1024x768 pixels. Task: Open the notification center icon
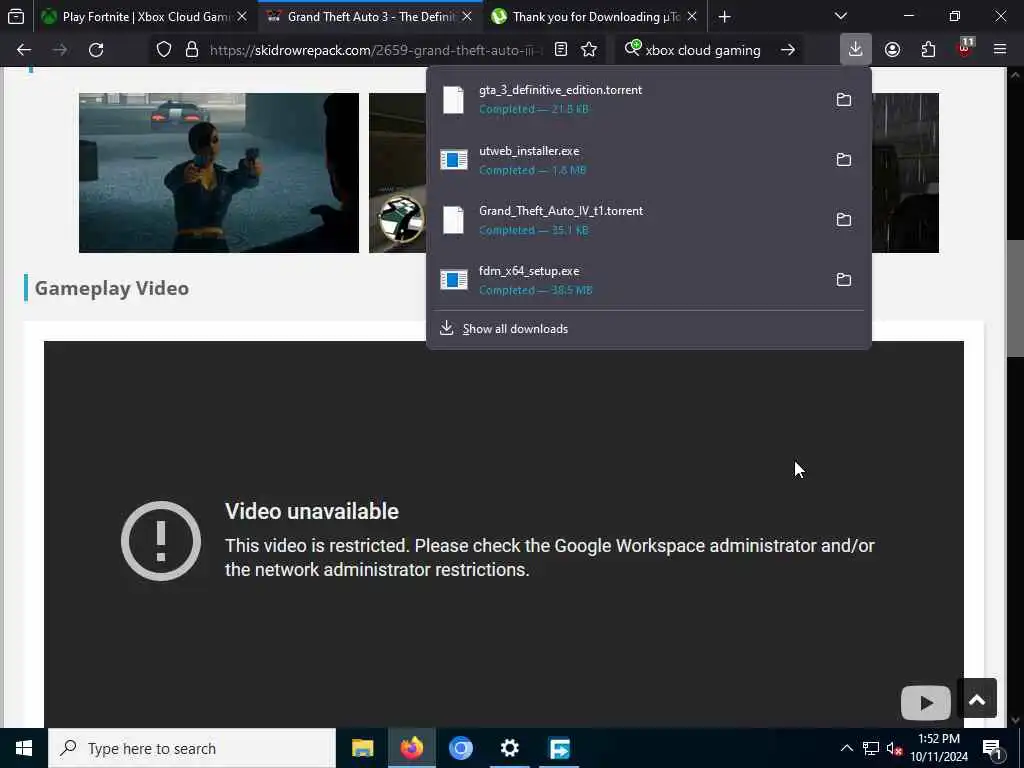(x=993, y=748)
